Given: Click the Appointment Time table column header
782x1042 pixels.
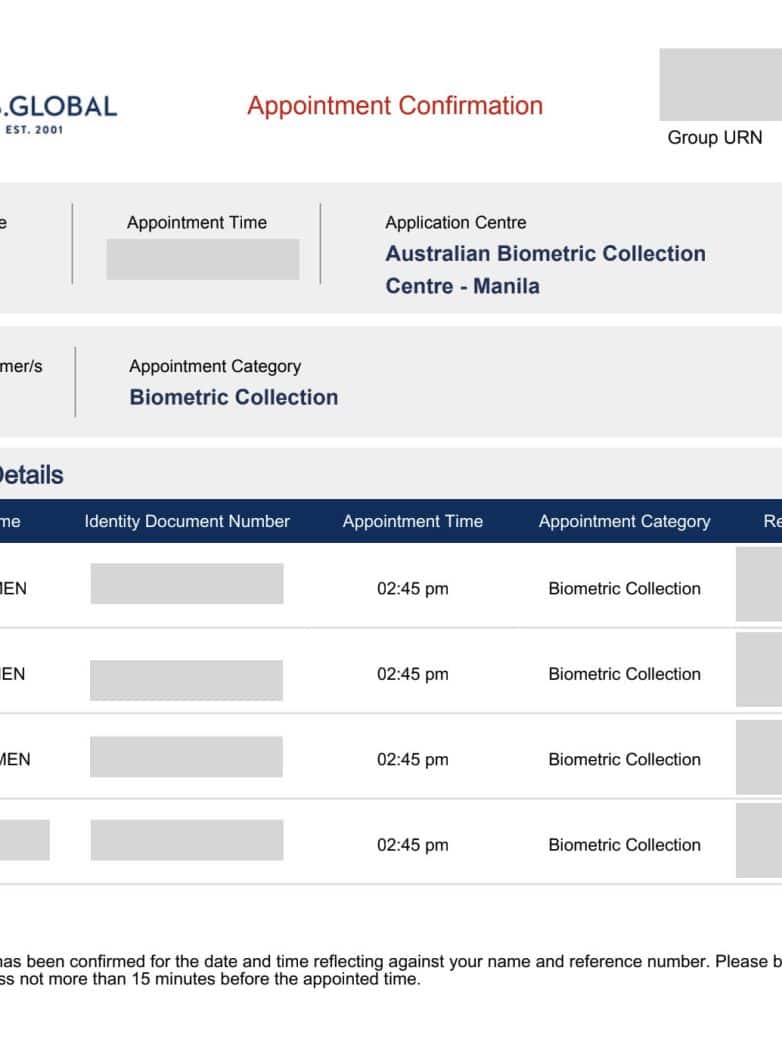Looking at the screenshot, I should pyautogui.click(x=412, y=521).
